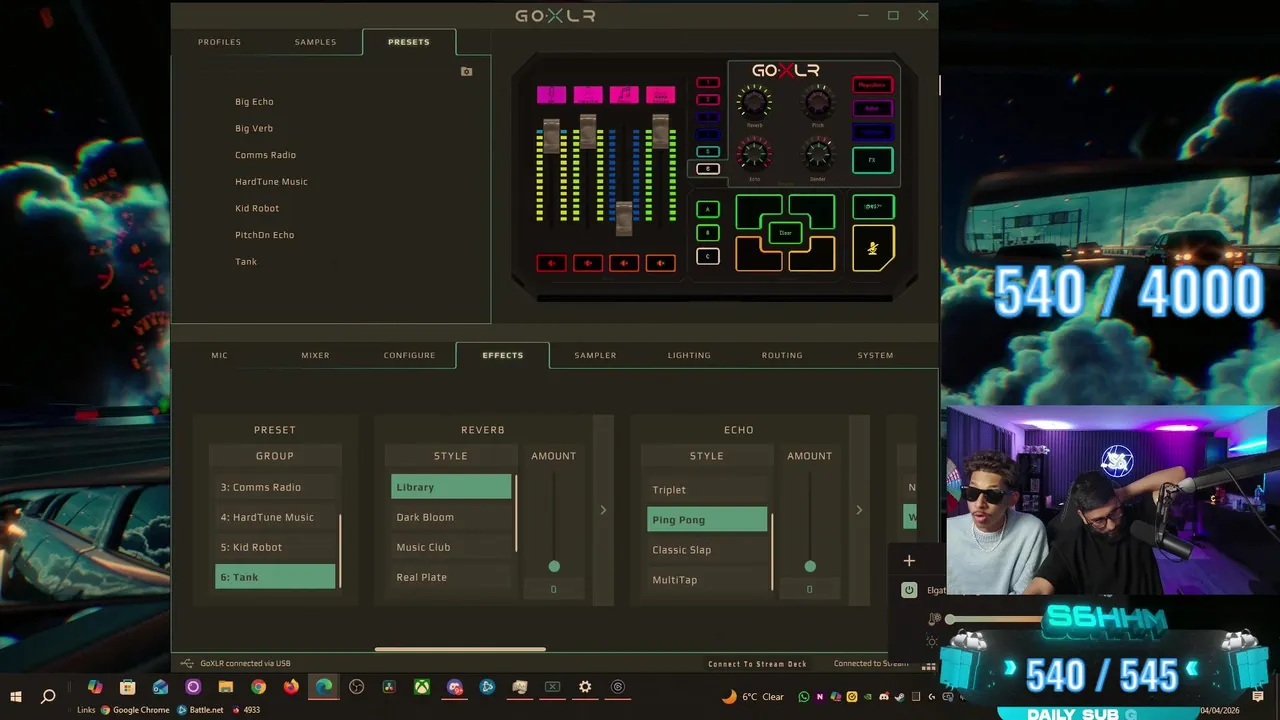Click the sampler Clear button on the device
This screenshot has height=720, width=1280.
pos(785,233)
